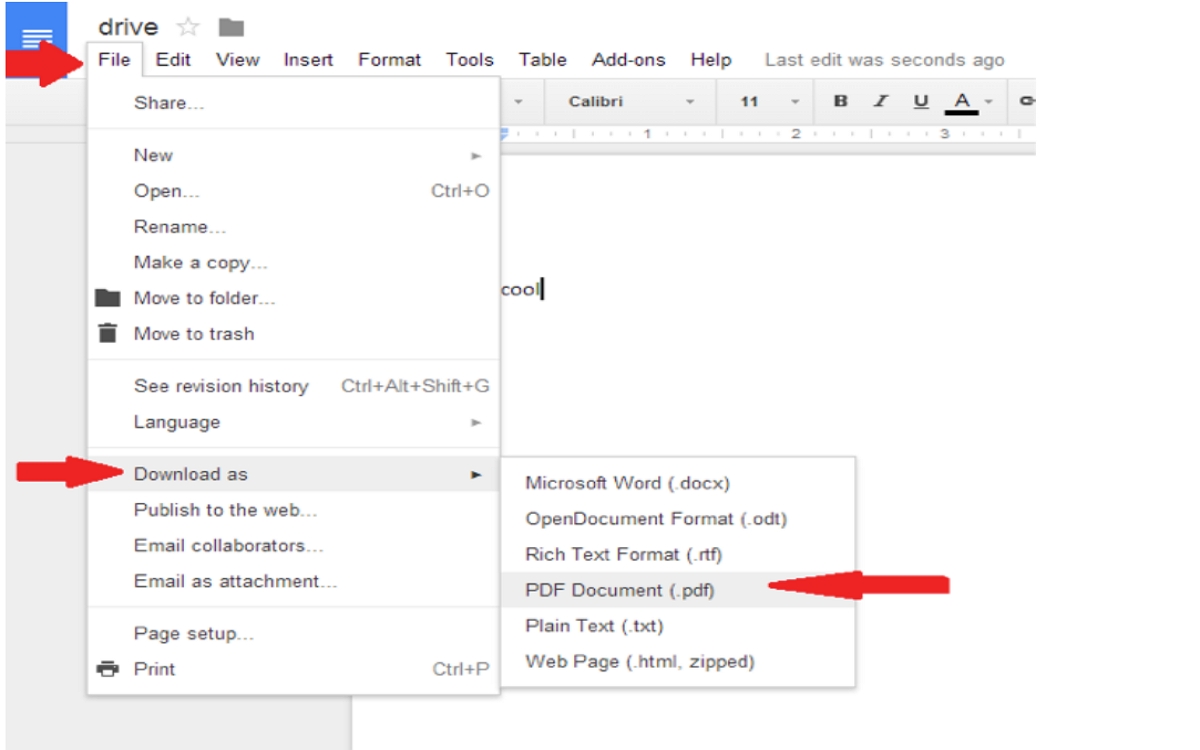
Task: Open the font size 11 dropdown
Action: 769,101
